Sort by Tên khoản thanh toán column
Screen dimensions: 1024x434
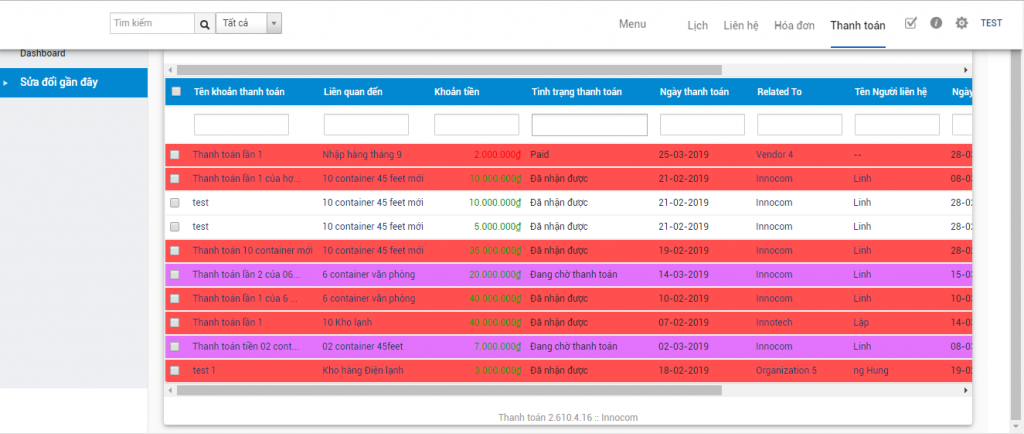coord(239,92)
